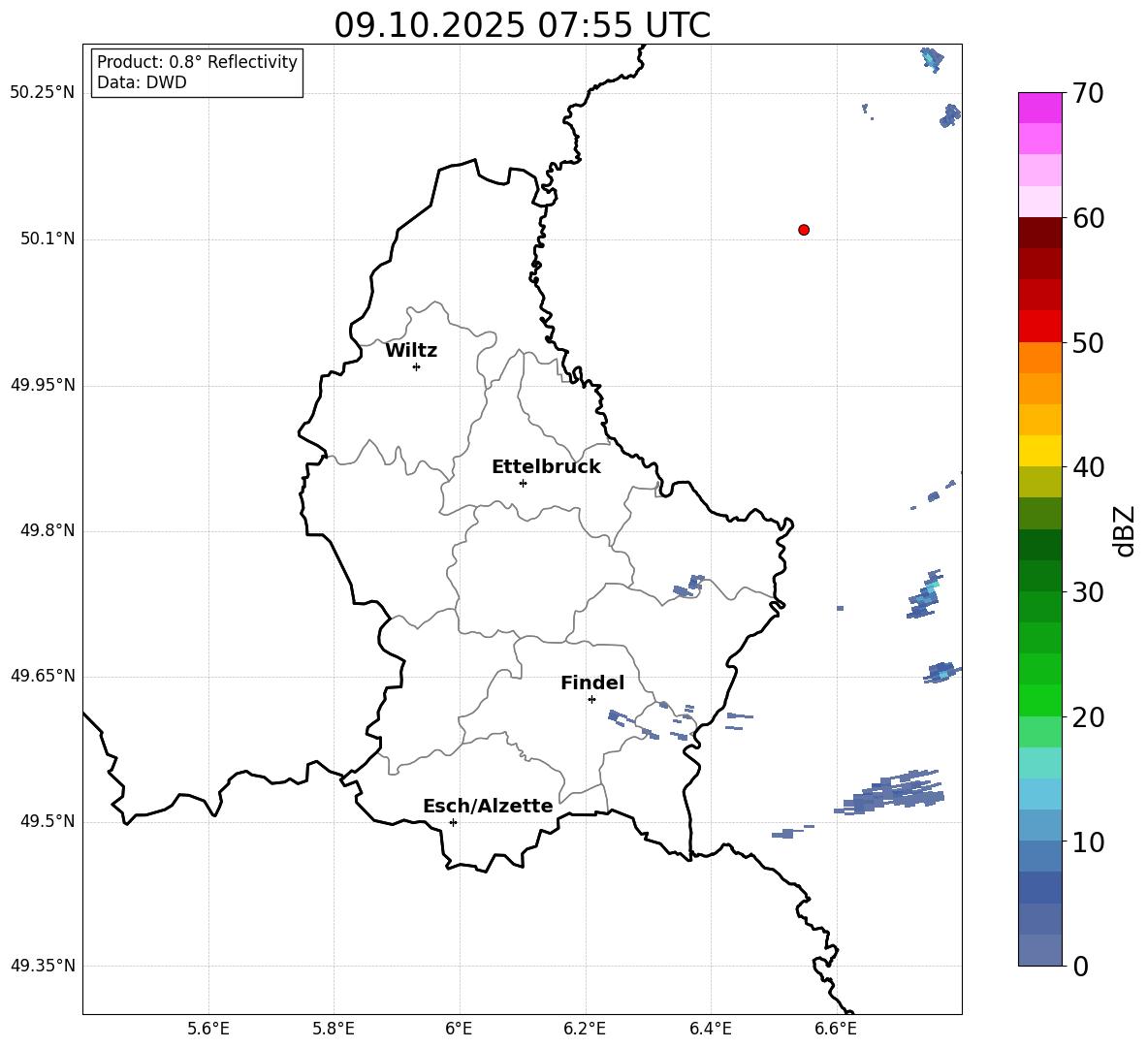Click the bright red colorbar segment at 50
Image resolution: width=1148 pixels, height=1048 pixels.
pyautogui.click(x=1039, y=327)
